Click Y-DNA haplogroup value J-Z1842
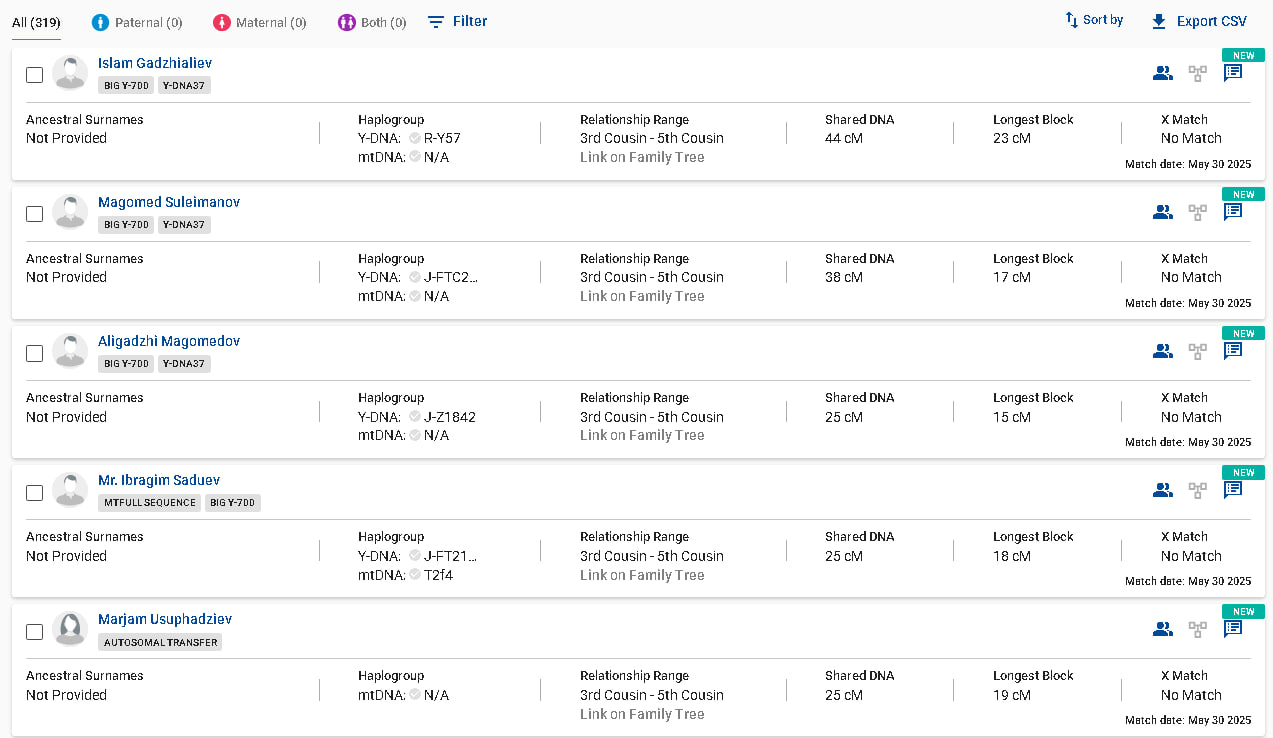The image size is (1273, 738). pos(450,417)
